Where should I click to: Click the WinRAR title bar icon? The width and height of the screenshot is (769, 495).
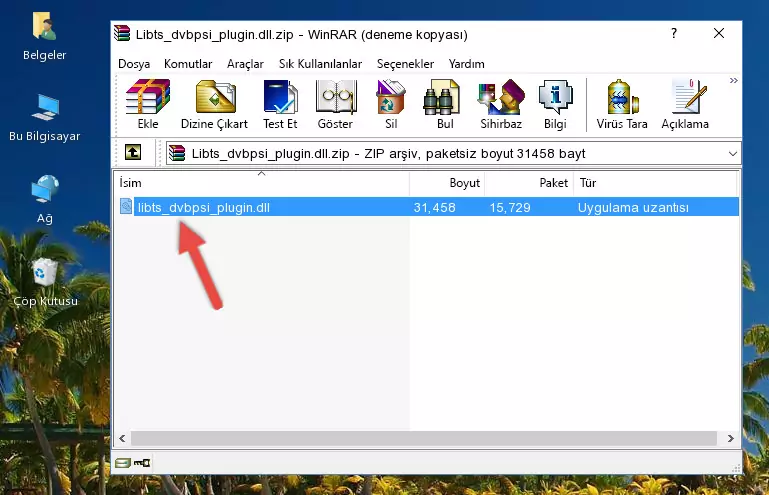[122, 34]
